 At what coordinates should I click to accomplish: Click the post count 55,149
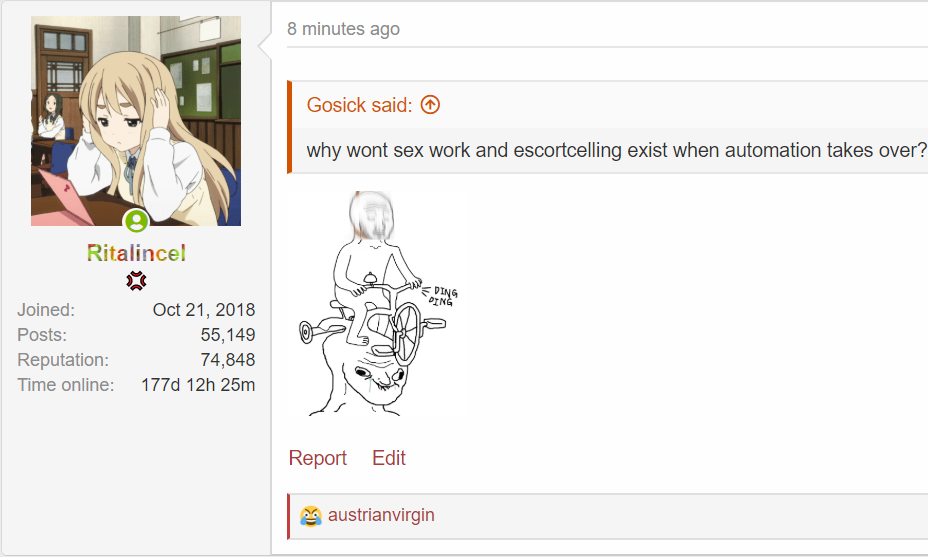[x=228, y=335]
